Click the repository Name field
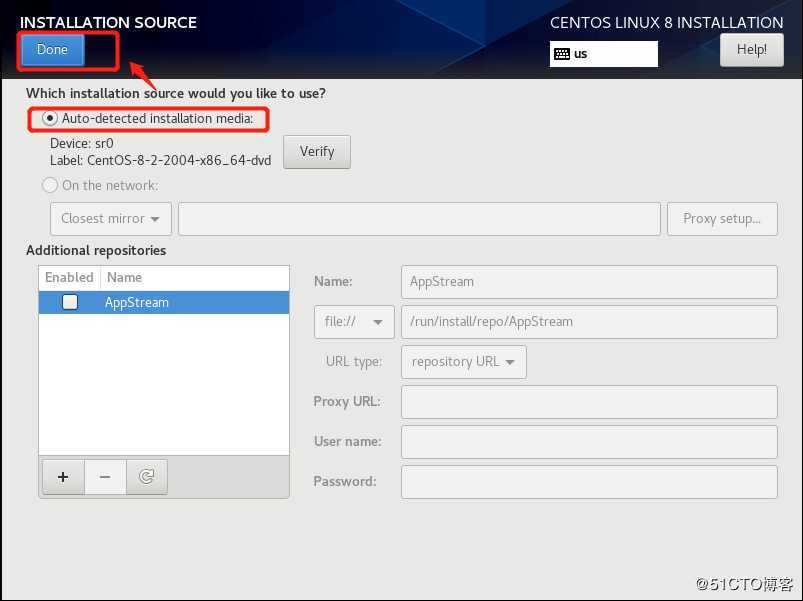This screenshot has height=601, width=803. [589, 282]
